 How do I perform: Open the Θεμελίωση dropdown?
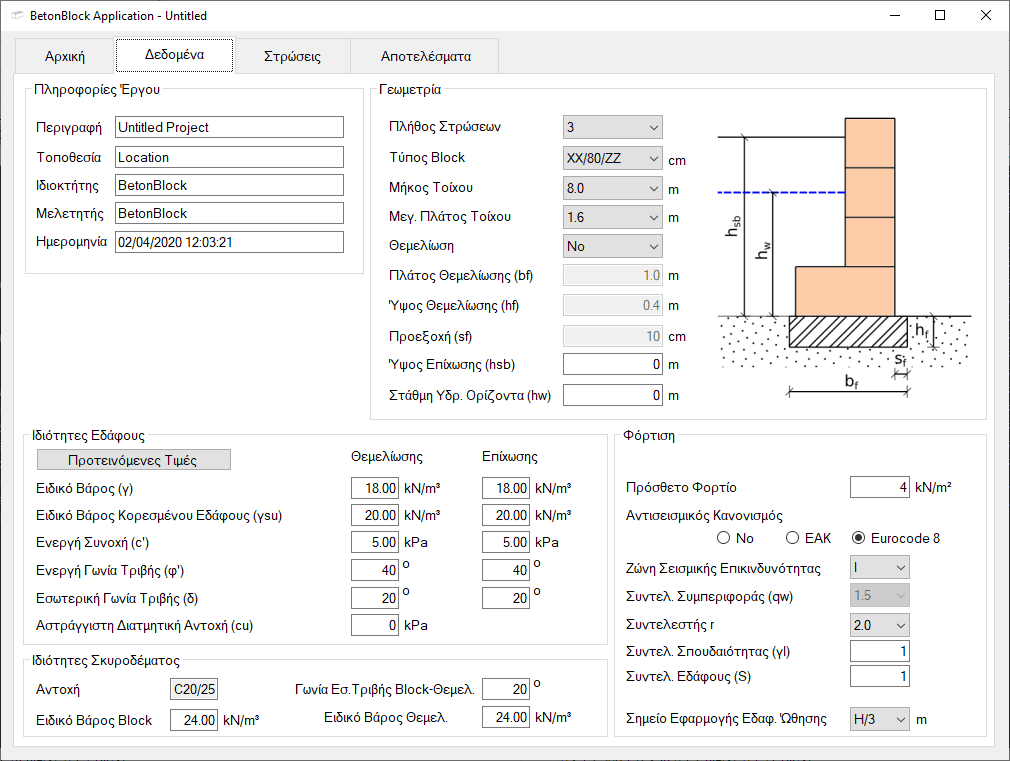tap(613, 246)
